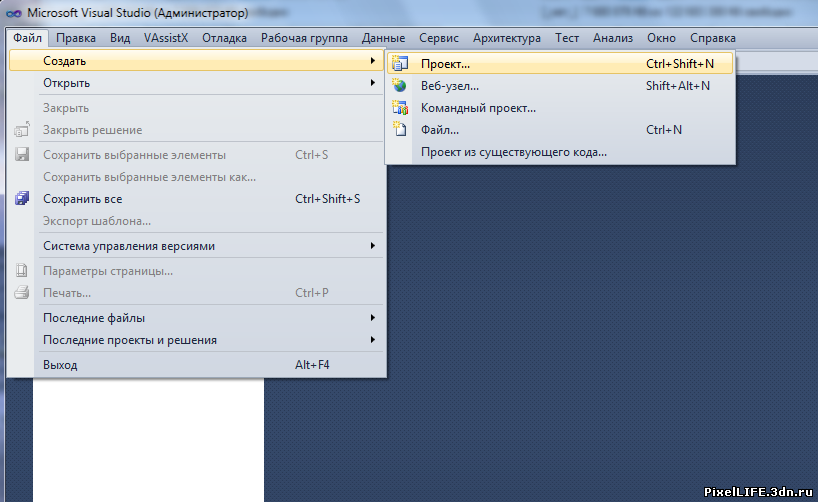Click the Alt+F4 shortcut text
This screenshot has width=818, height=502.
tap(312, 365)
